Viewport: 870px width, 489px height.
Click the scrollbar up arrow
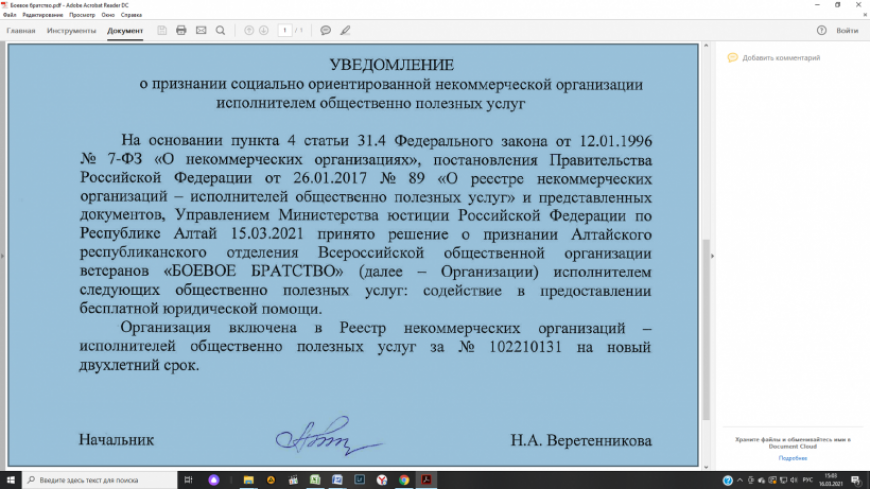(706, 46)
